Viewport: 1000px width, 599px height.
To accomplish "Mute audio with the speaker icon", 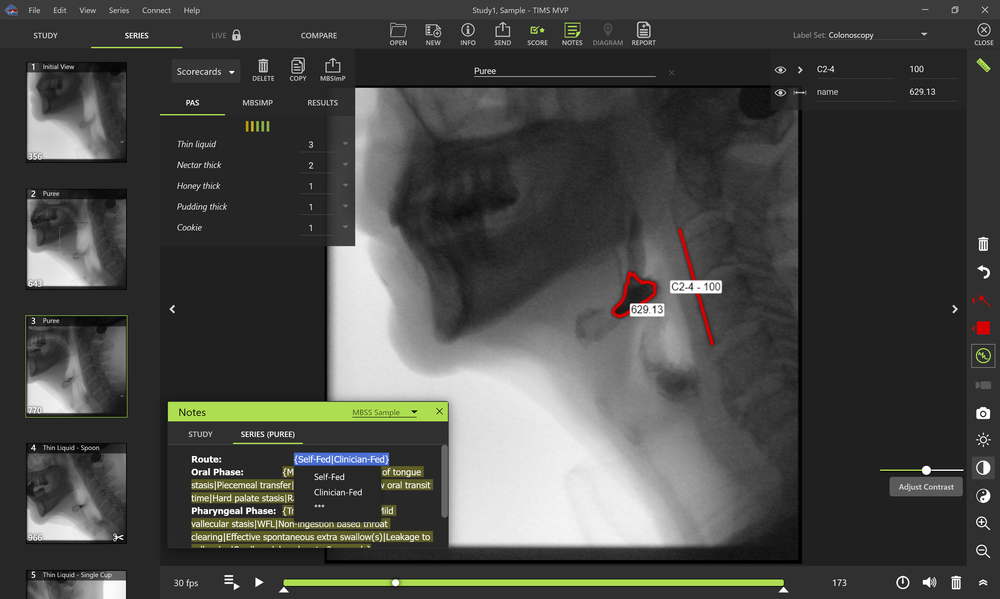I will point(928,582).
